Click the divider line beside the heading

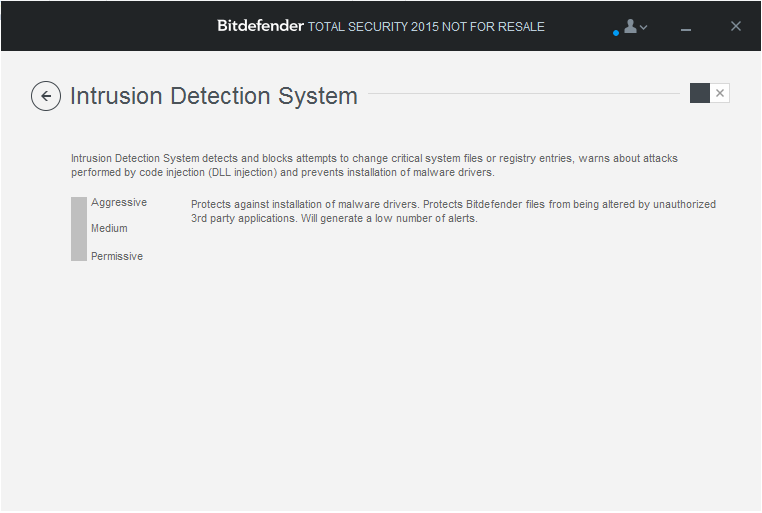[x=524, y=93]
